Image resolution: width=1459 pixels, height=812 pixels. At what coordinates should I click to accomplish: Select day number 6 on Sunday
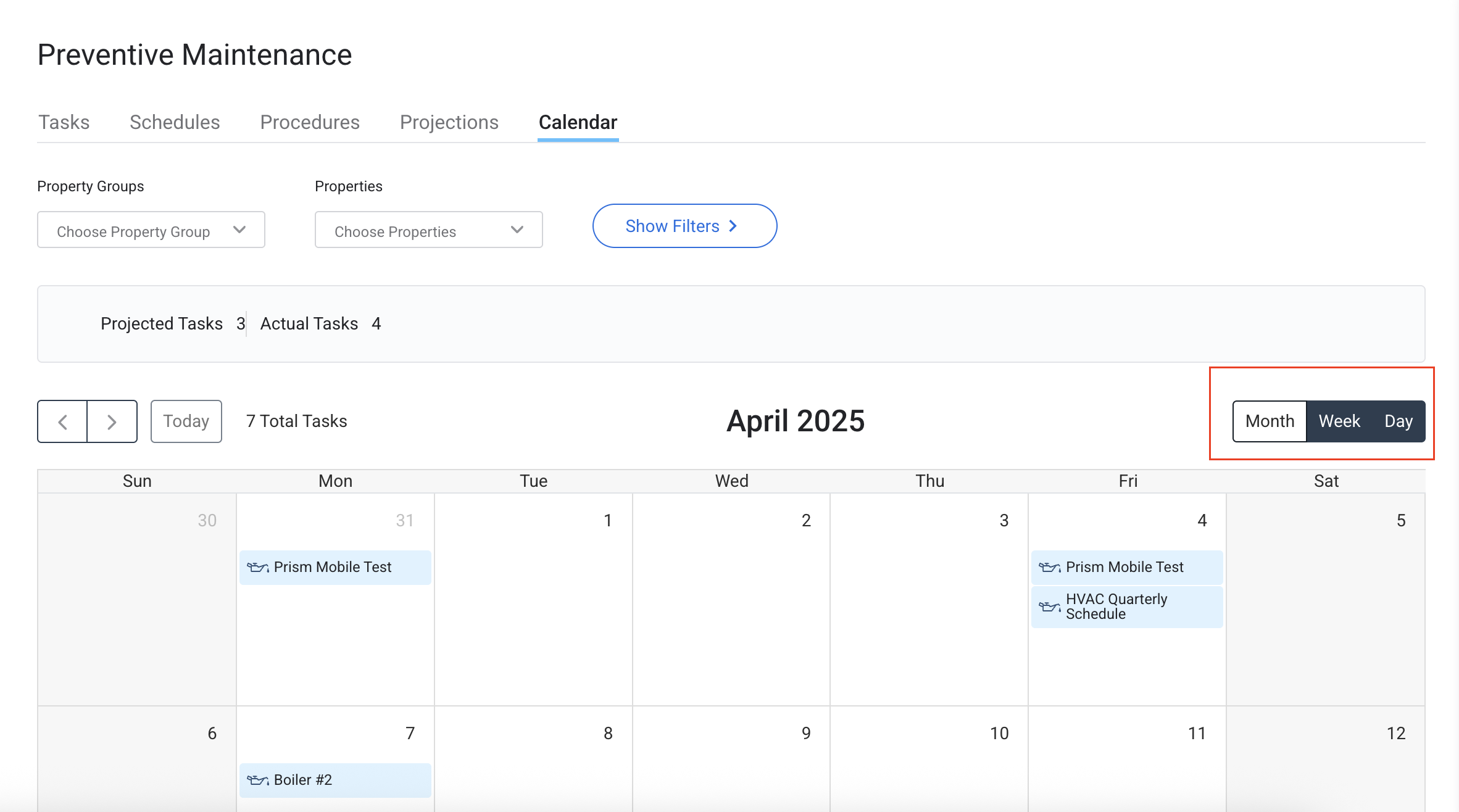(x=212, y=734)
